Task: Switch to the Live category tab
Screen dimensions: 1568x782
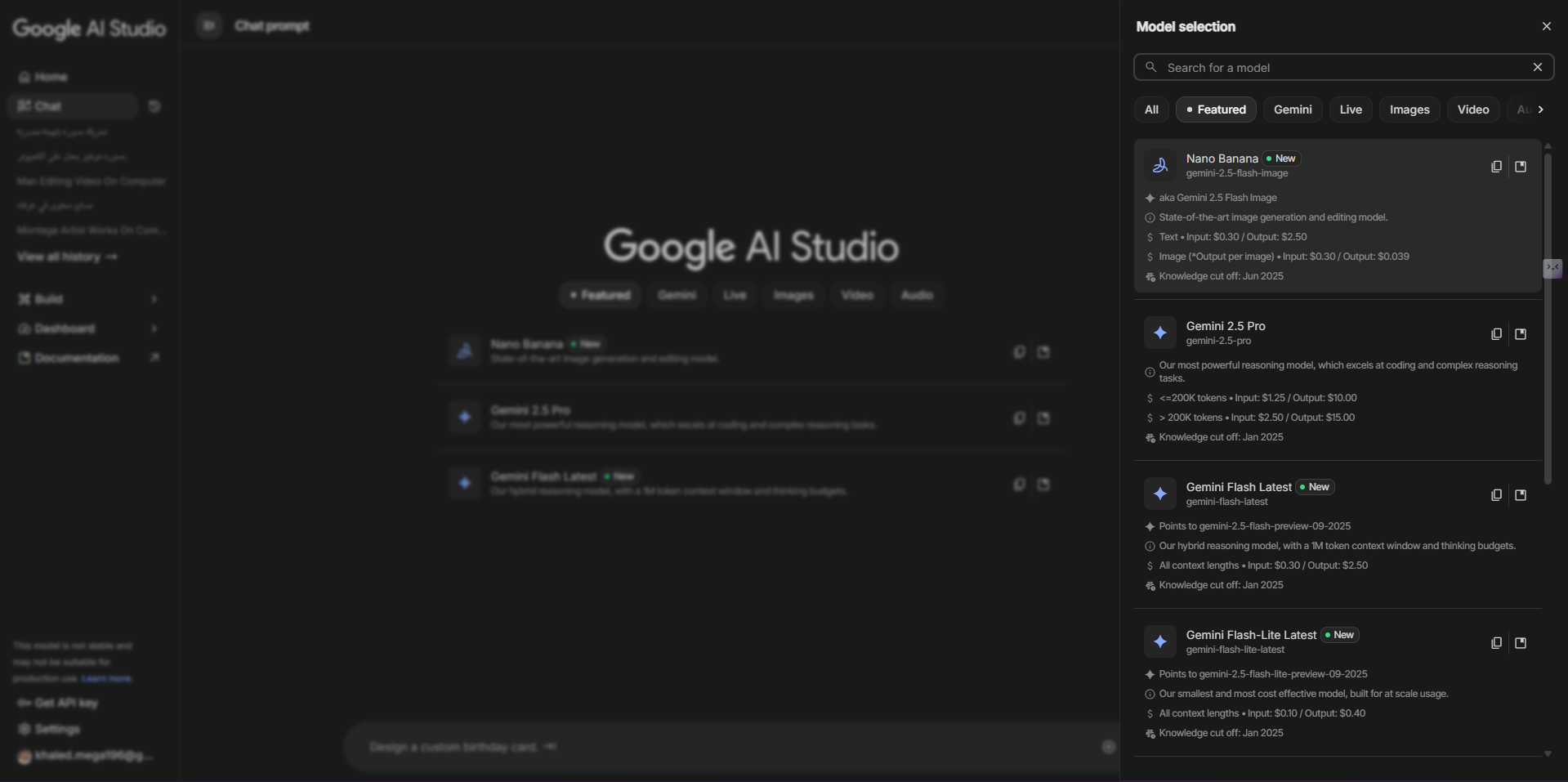Action: 1351,109
